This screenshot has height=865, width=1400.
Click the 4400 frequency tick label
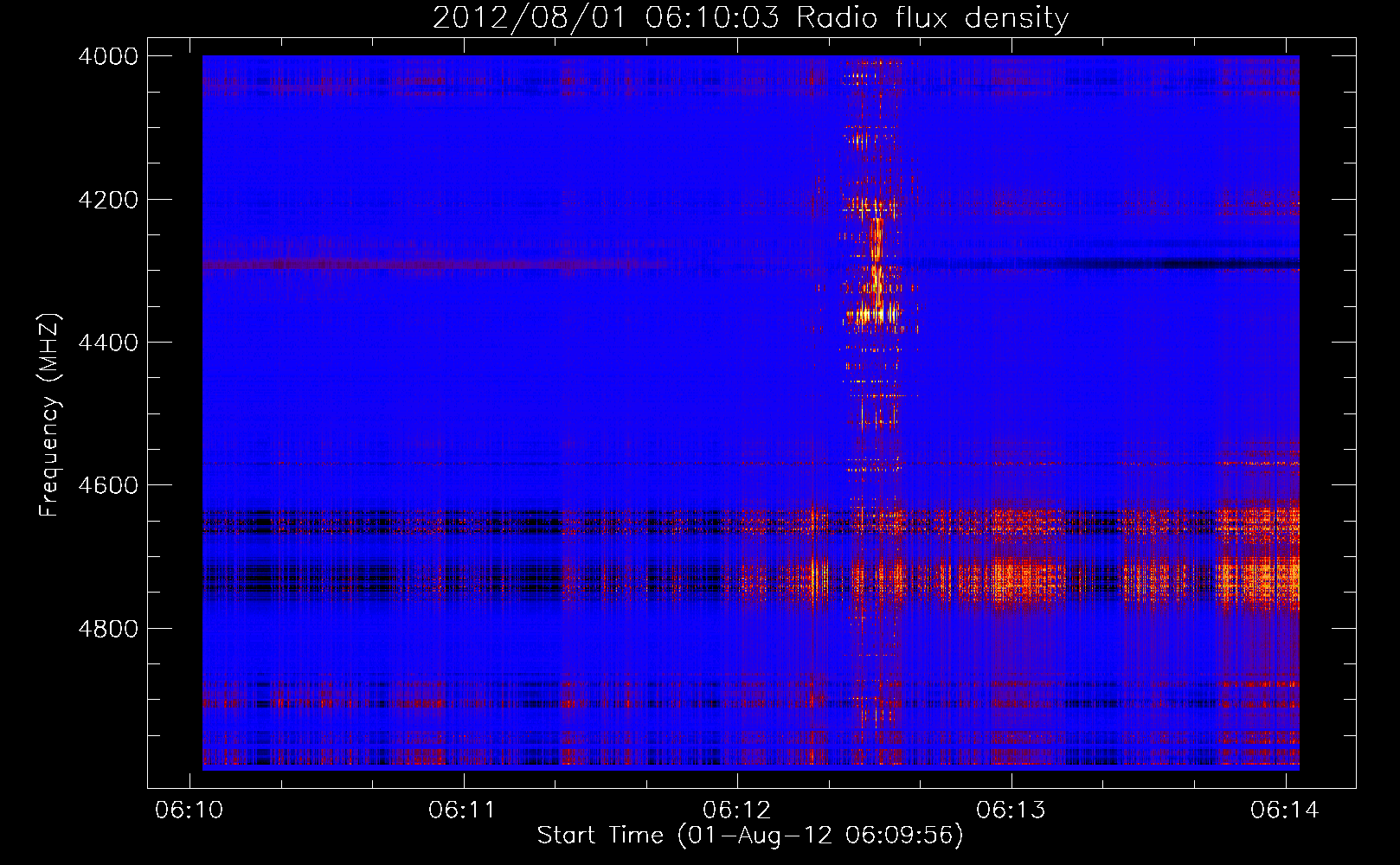[108, 343]
